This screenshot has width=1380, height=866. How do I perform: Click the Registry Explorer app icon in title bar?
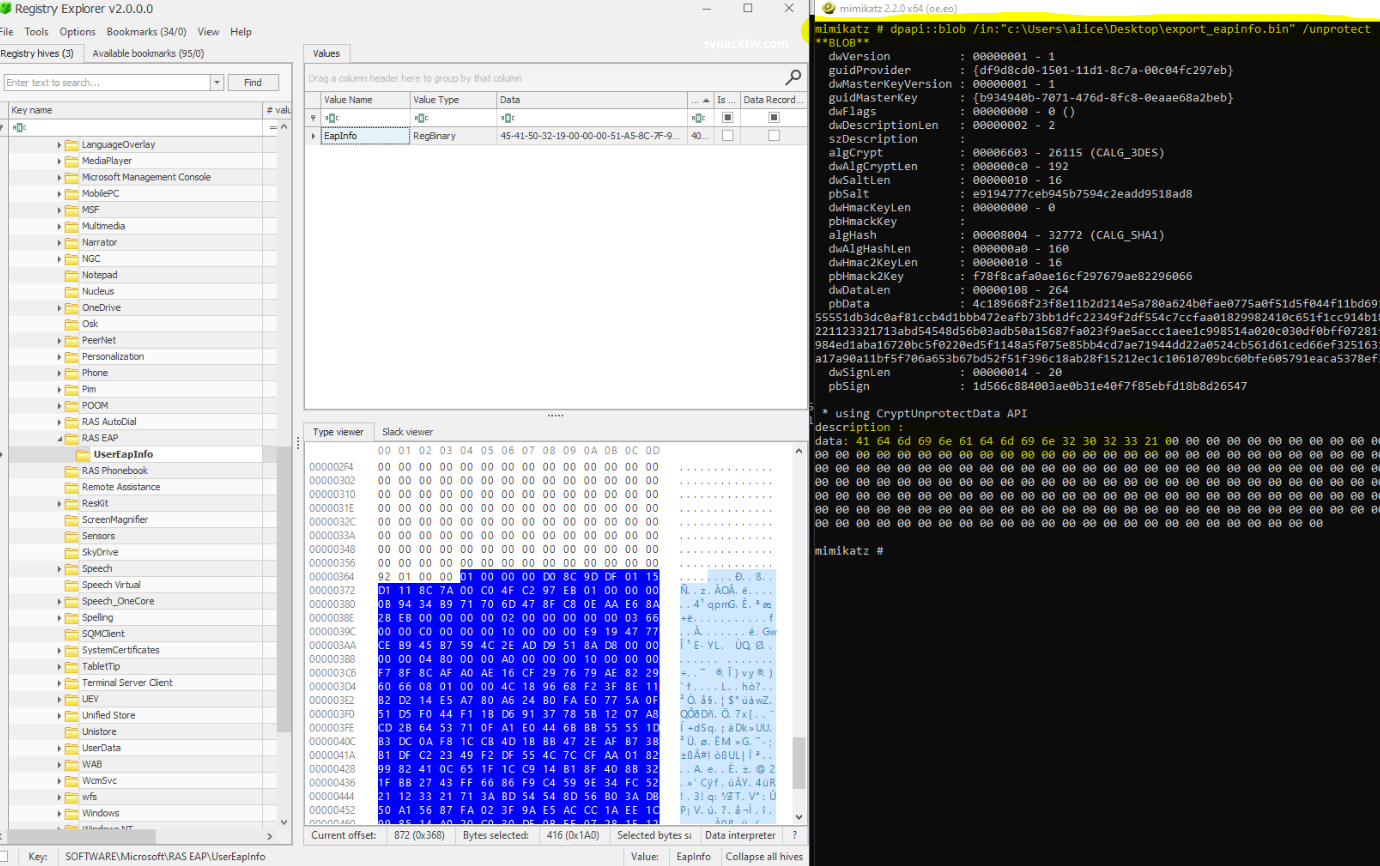[x=7, y=8]
